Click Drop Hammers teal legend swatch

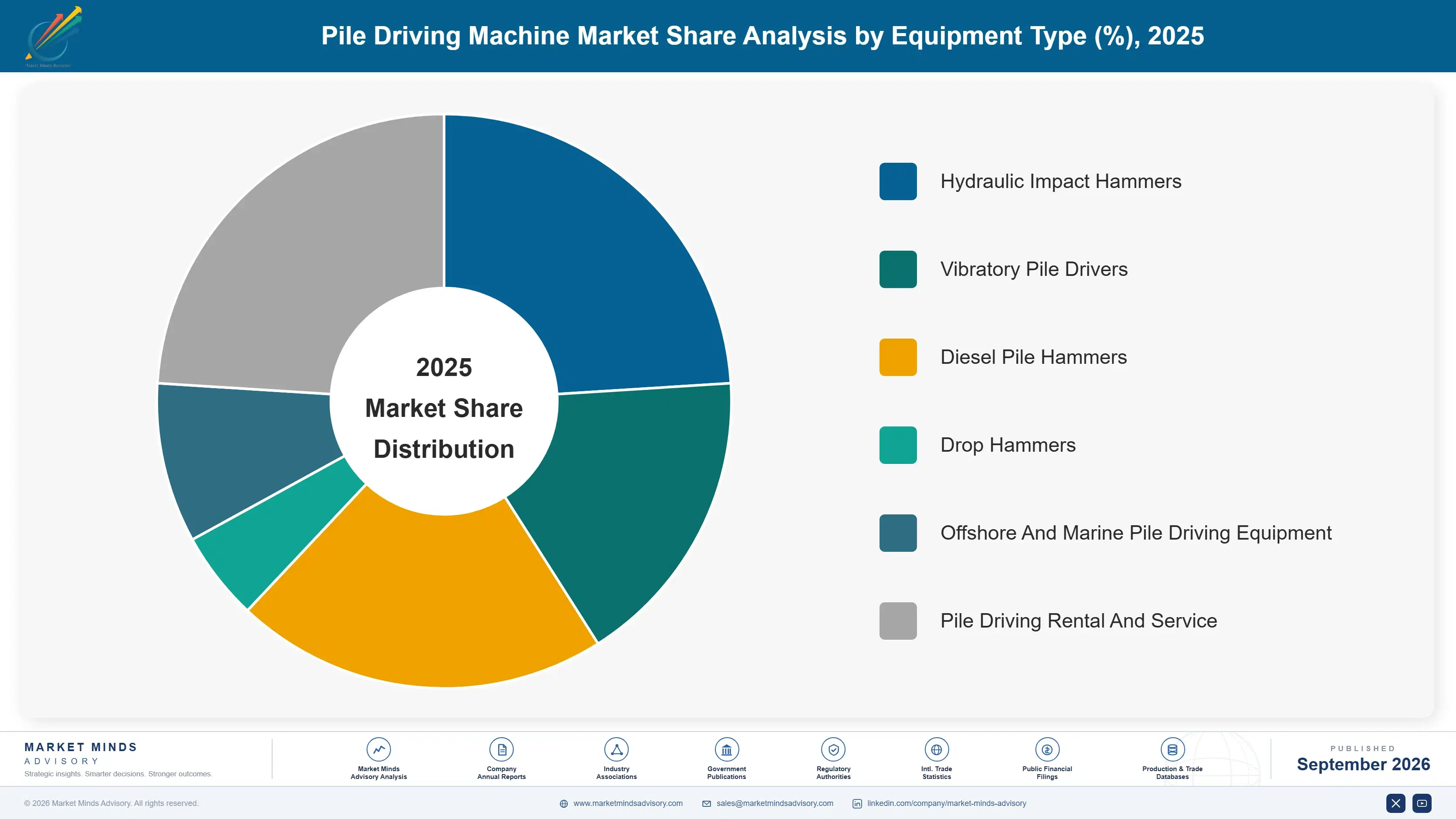897,445
